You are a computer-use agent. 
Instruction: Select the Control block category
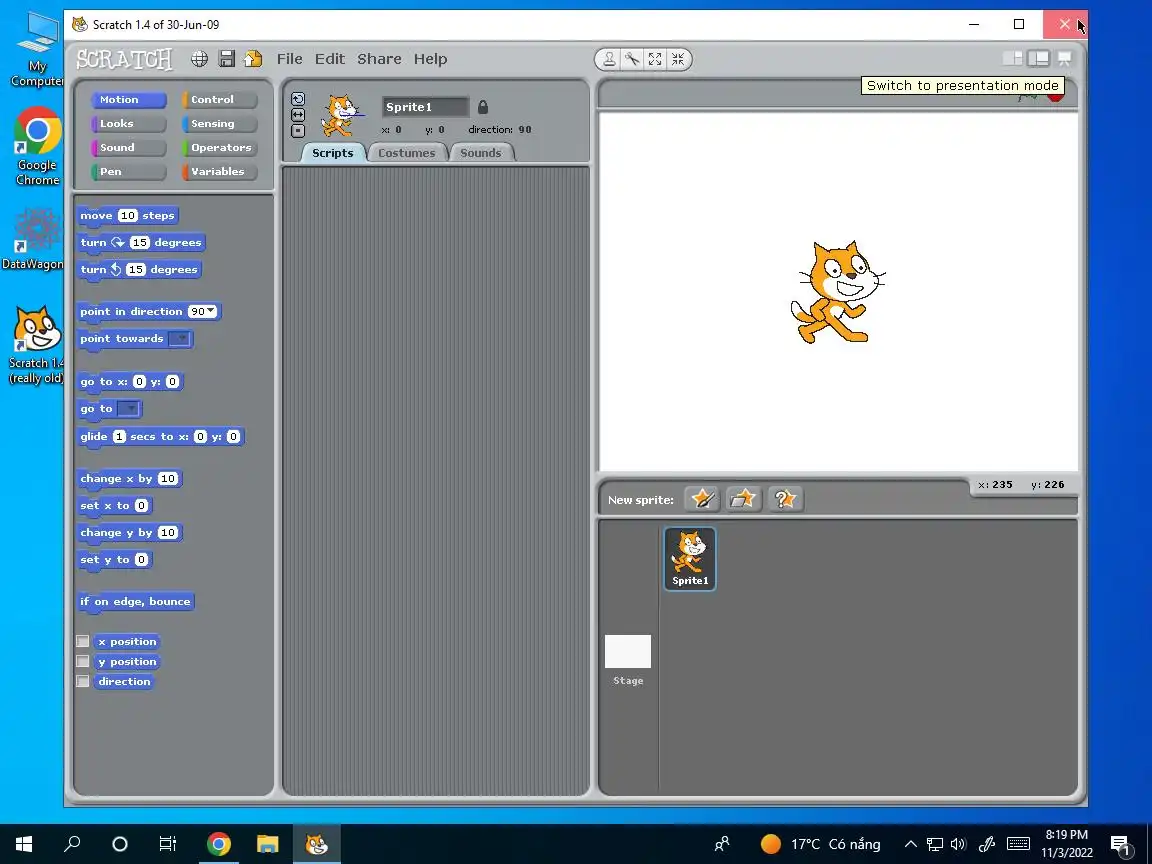coord(220,99)
